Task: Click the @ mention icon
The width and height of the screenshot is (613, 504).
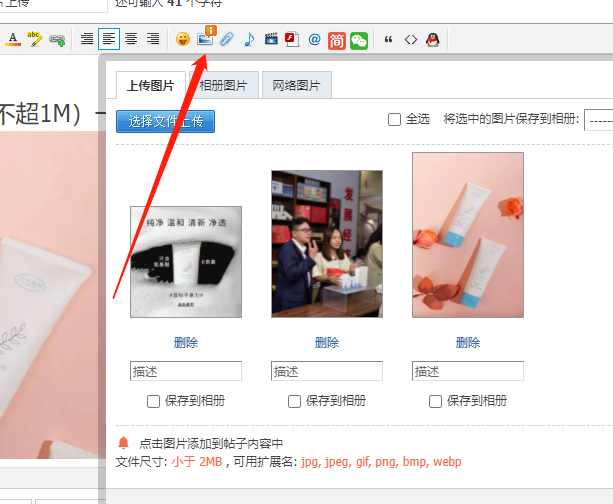Action: (x=314, y=39)
